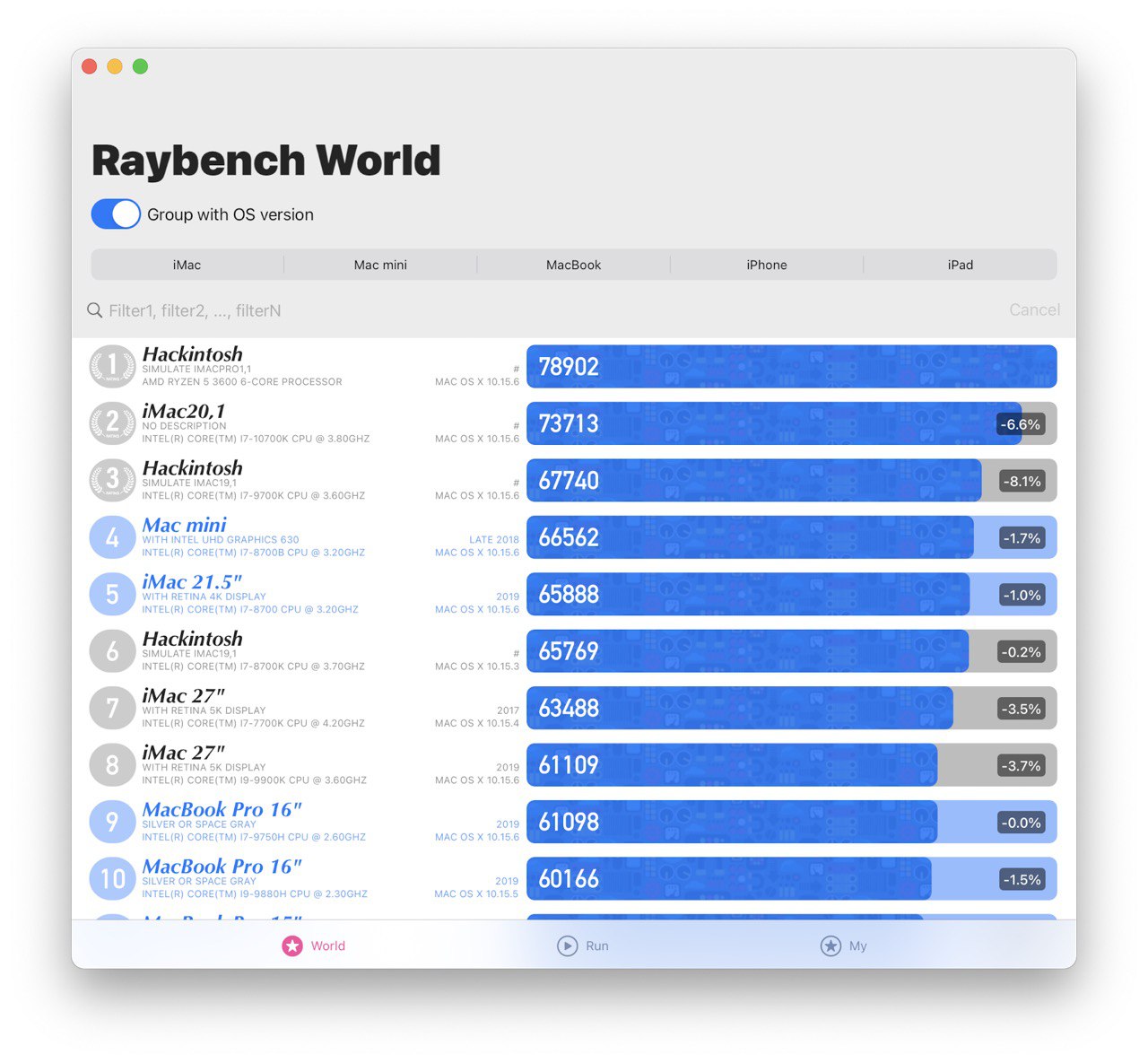
Task: Select the iMac 21.5" entry title
Action: click(192, 581)
